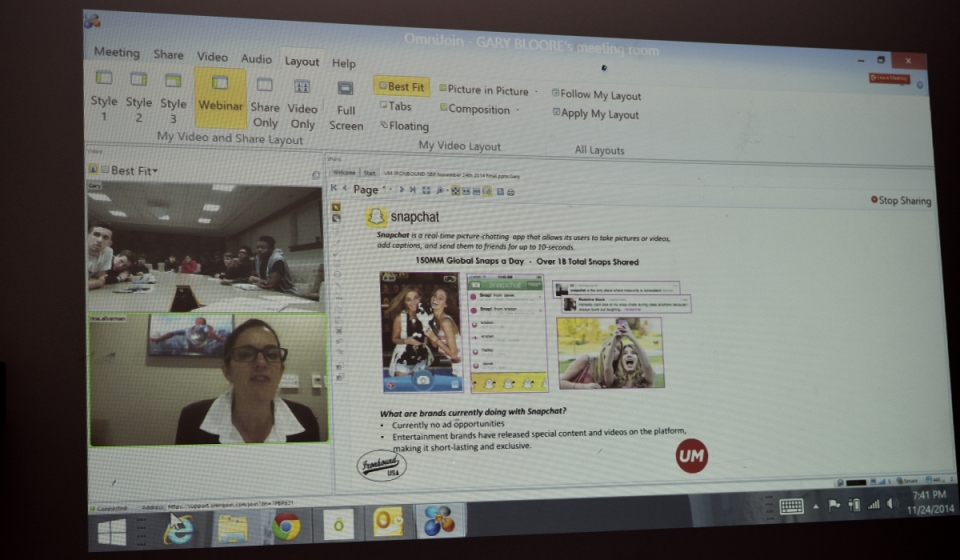Open Internet Explorer from the taskbar
The height and width of the screenshot is (560, 960).
coord(179,529)
